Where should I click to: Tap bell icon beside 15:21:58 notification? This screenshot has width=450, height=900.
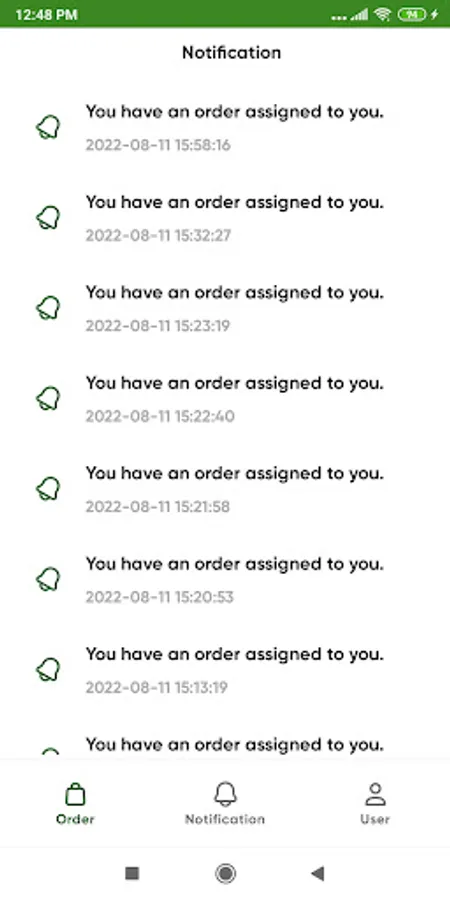point(48,488)
